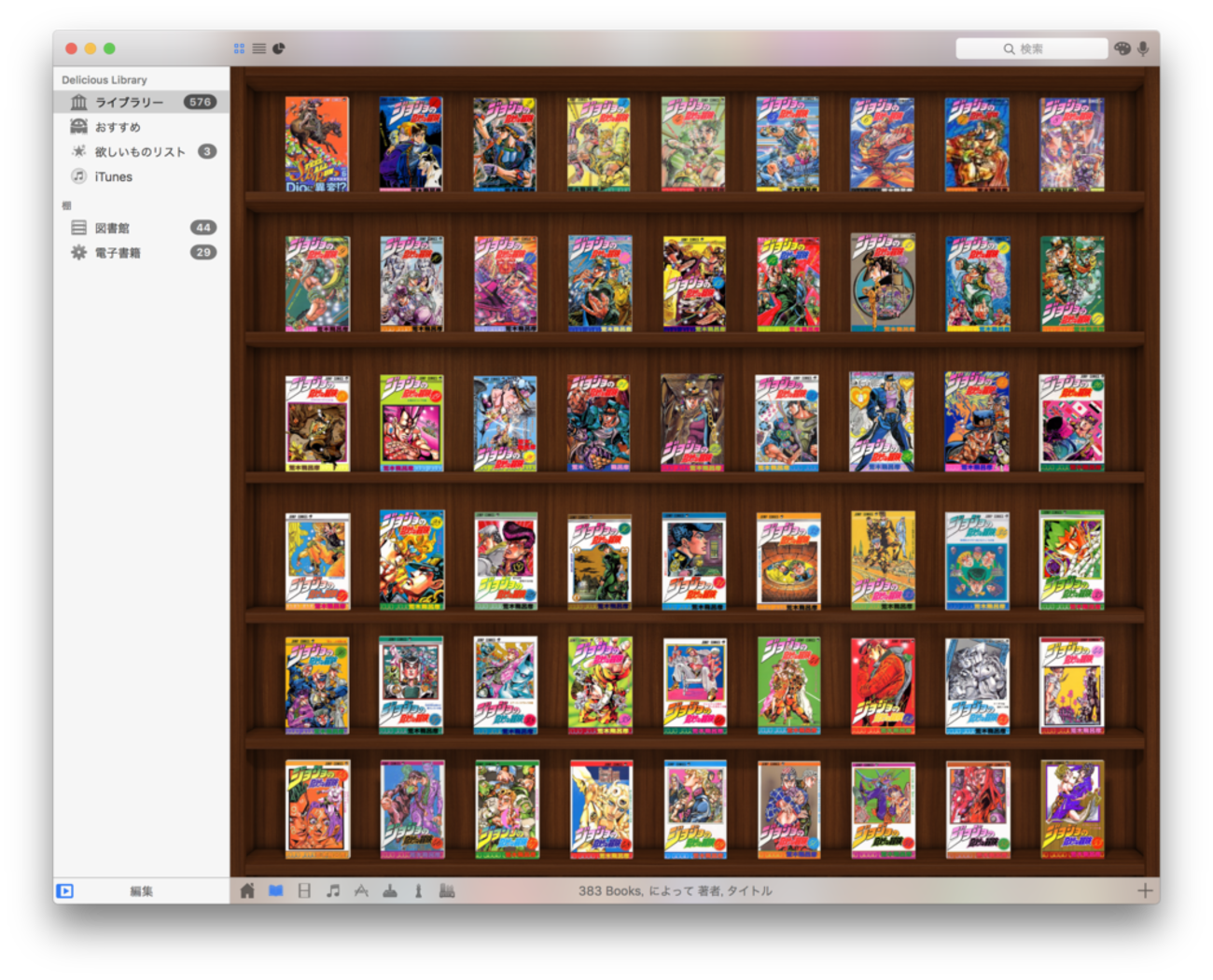This screenshot has height=980, width=1213.
Task: Open the 欲しいものリスト wish list
Action: point(141,151)
